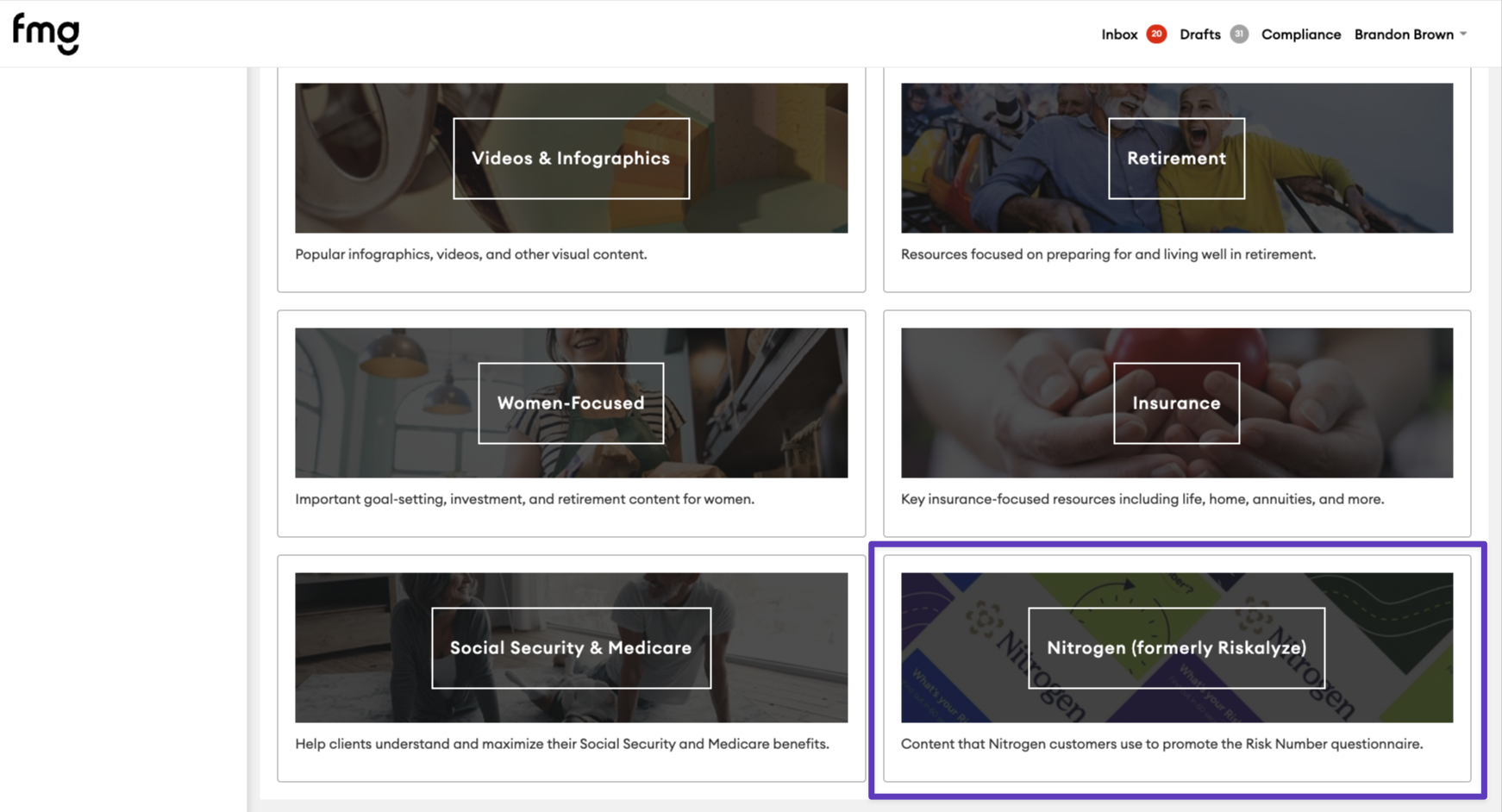The width and height of the screenshot is (1502, 812).
Task: Click the insurance-focused resources description text
Action: point(1142,499)
